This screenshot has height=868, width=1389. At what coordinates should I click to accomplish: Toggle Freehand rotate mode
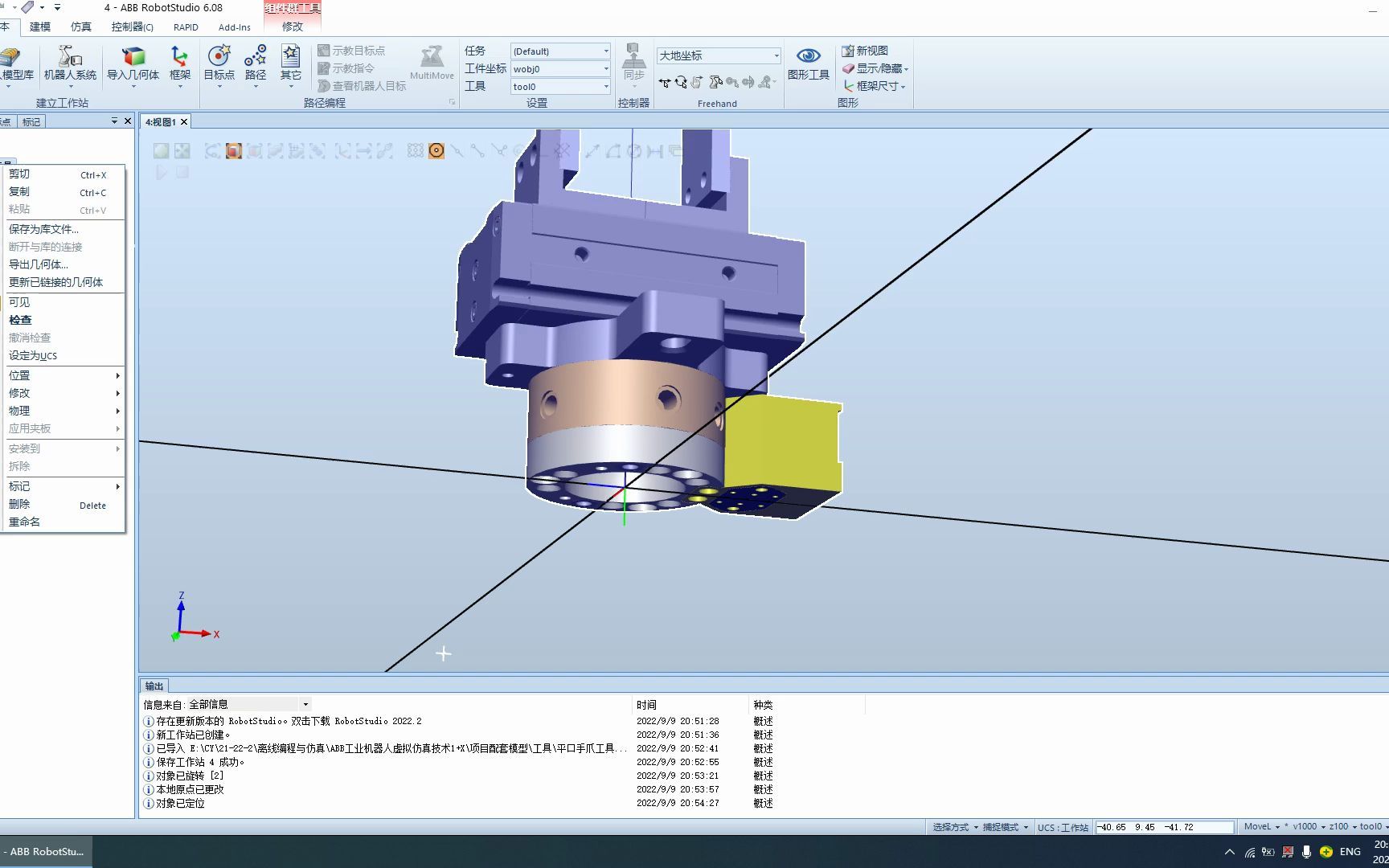(681, 82)
